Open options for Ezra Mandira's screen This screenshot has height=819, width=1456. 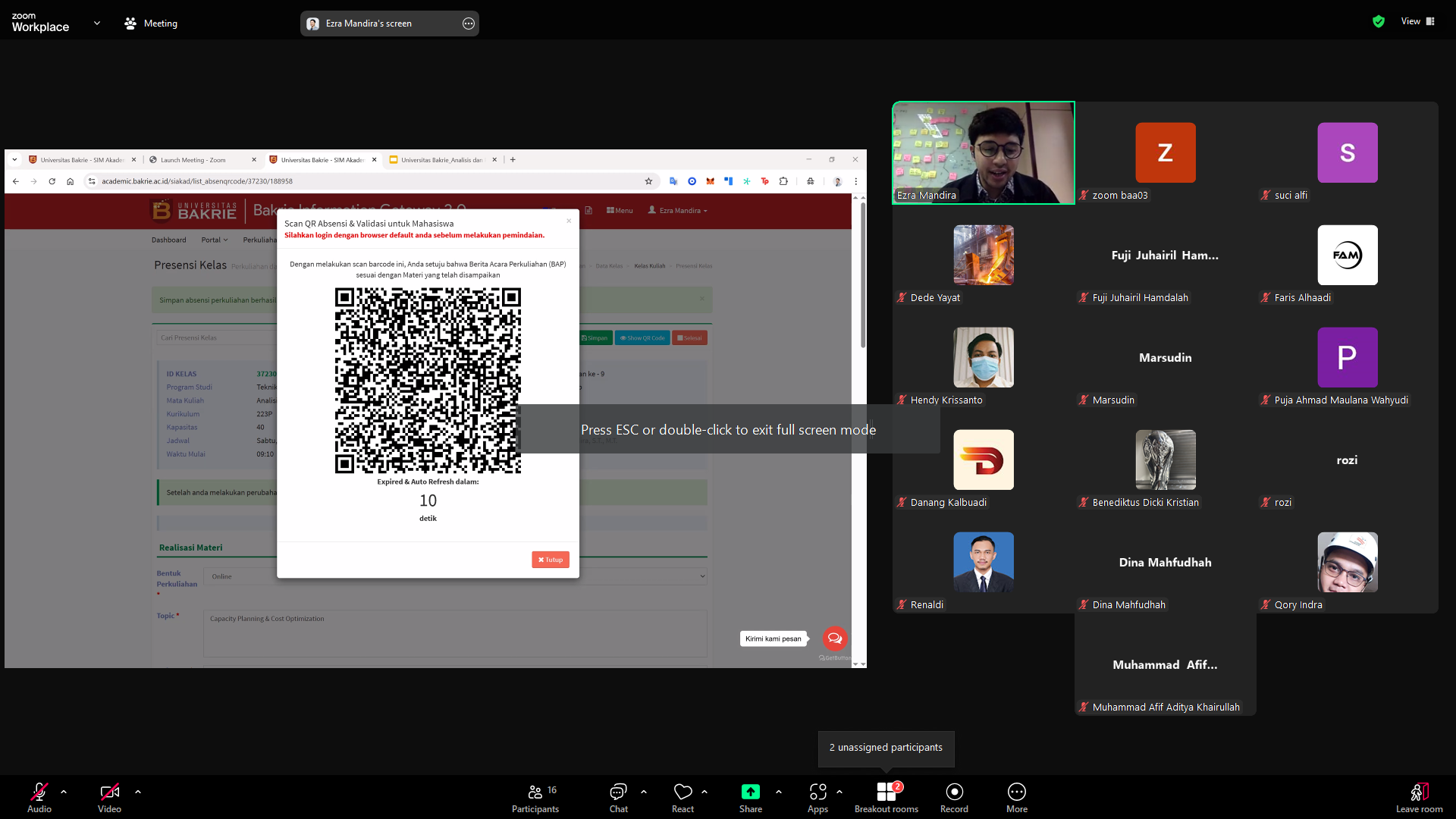(x=469, y=24)
